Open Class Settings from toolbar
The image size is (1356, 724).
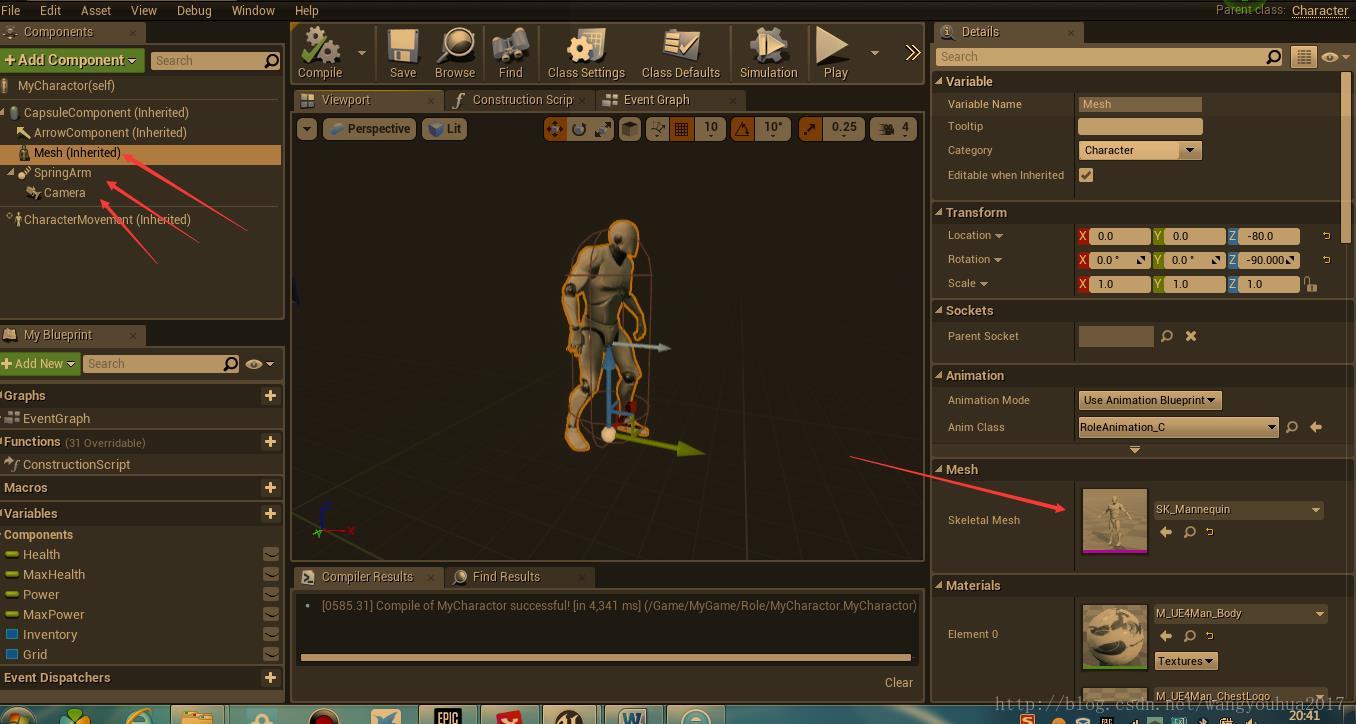pos(586,52)
